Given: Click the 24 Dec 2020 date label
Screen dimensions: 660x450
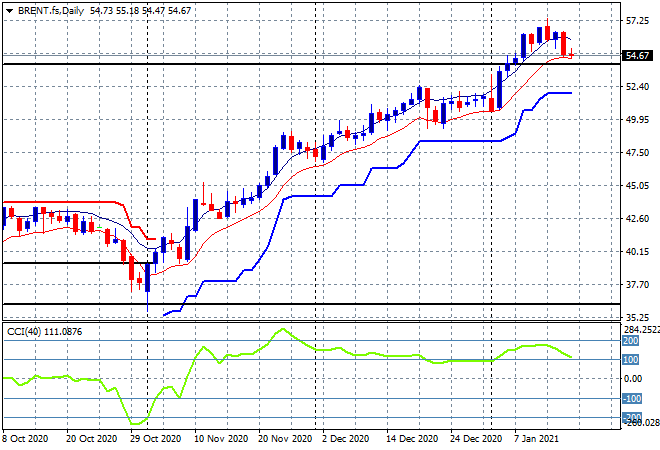Looking at the screenshot, I should click(476, 439).
